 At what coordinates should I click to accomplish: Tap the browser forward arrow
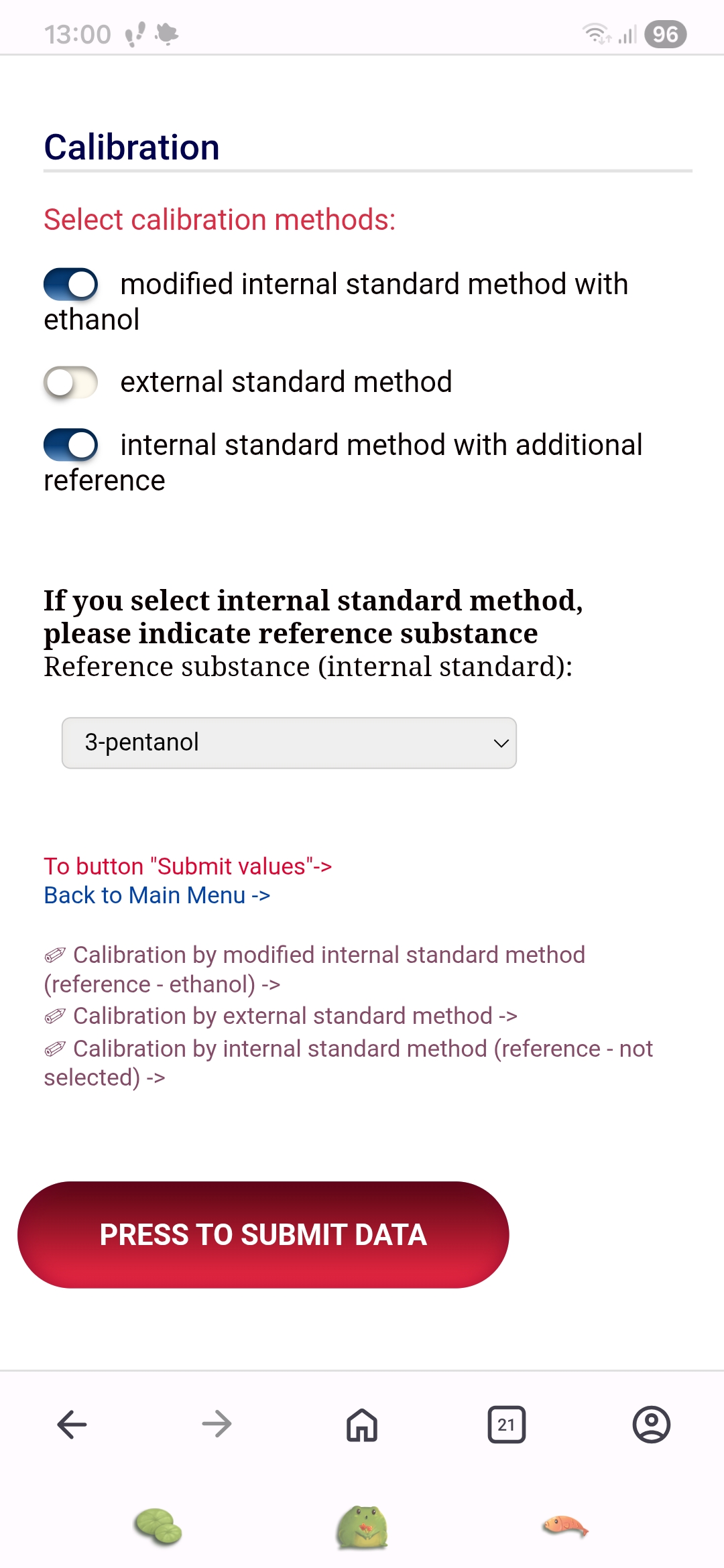point(217,1425)
